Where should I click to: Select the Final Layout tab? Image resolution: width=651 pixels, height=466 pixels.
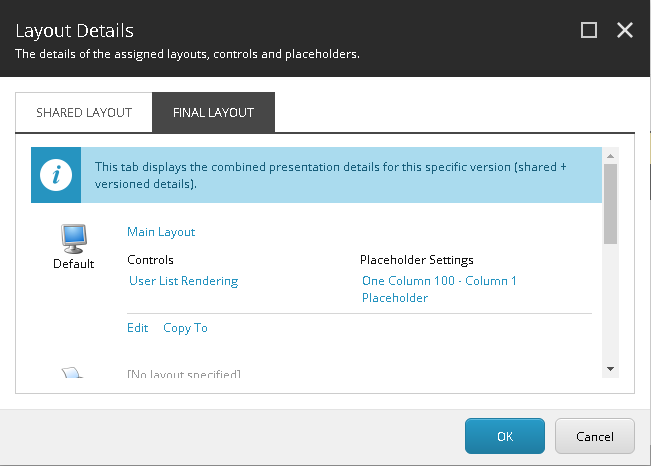click(213, 113)
